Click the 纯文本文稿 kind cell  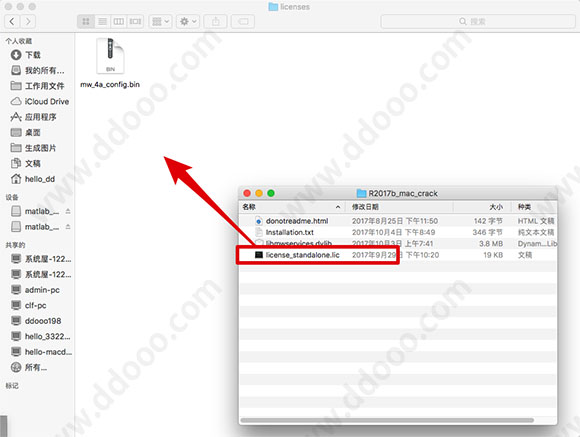coord(536,232)
